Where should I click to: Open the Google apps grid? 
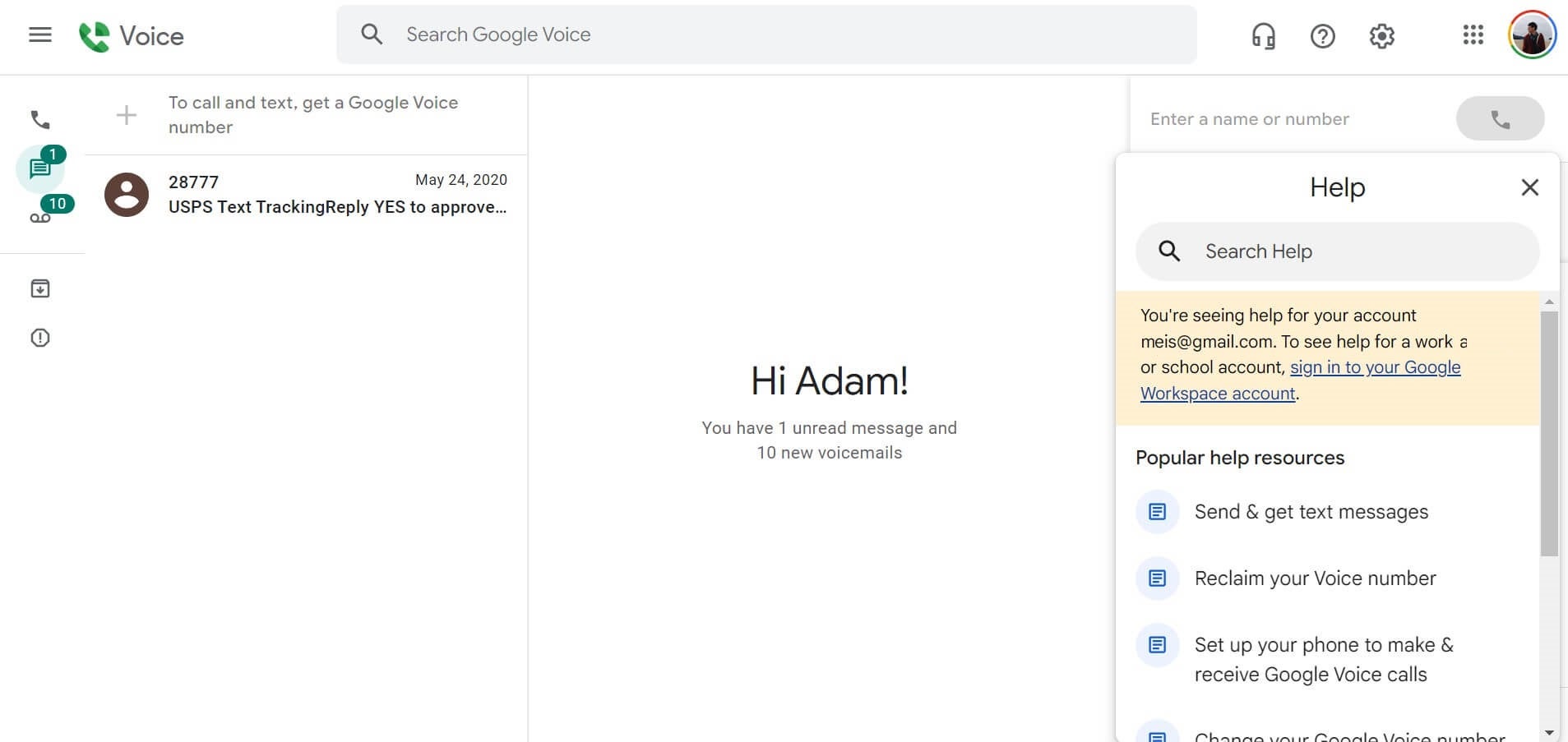click(1473, 35)
